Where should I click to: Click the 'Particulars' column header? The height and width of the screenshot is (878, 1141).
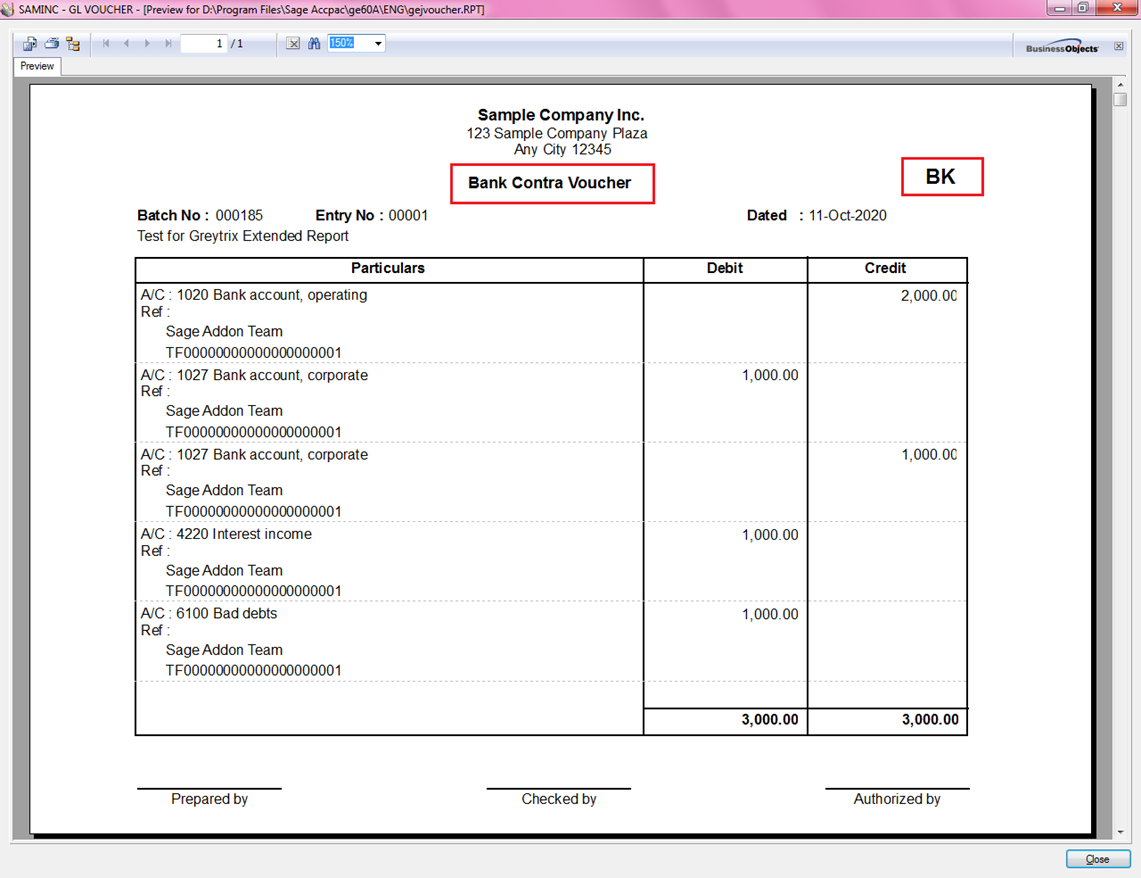pos(388,268)
